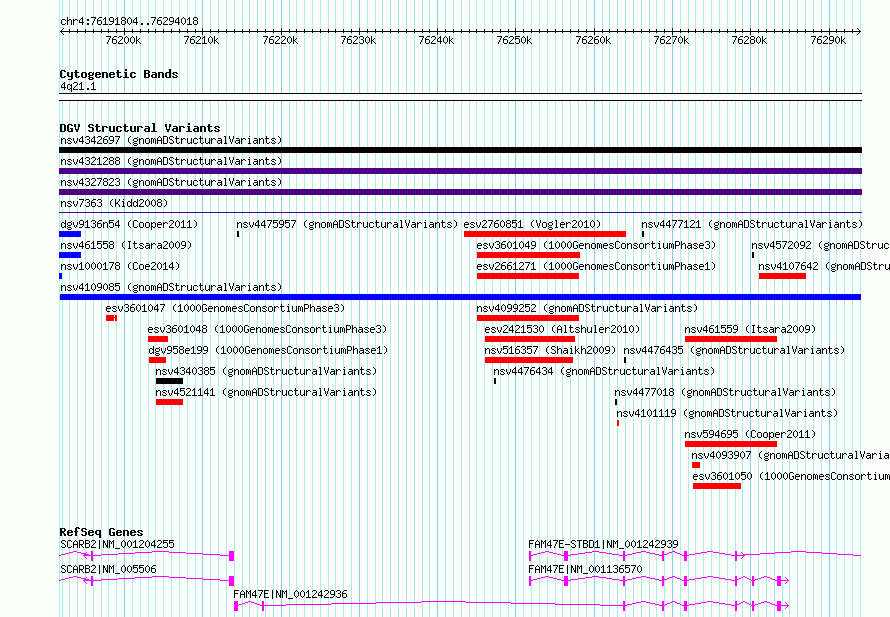Viewport: 890px width, 617px height.
Task: Open nsv4109085 gnomAD variant label
Action: [171, 287]
